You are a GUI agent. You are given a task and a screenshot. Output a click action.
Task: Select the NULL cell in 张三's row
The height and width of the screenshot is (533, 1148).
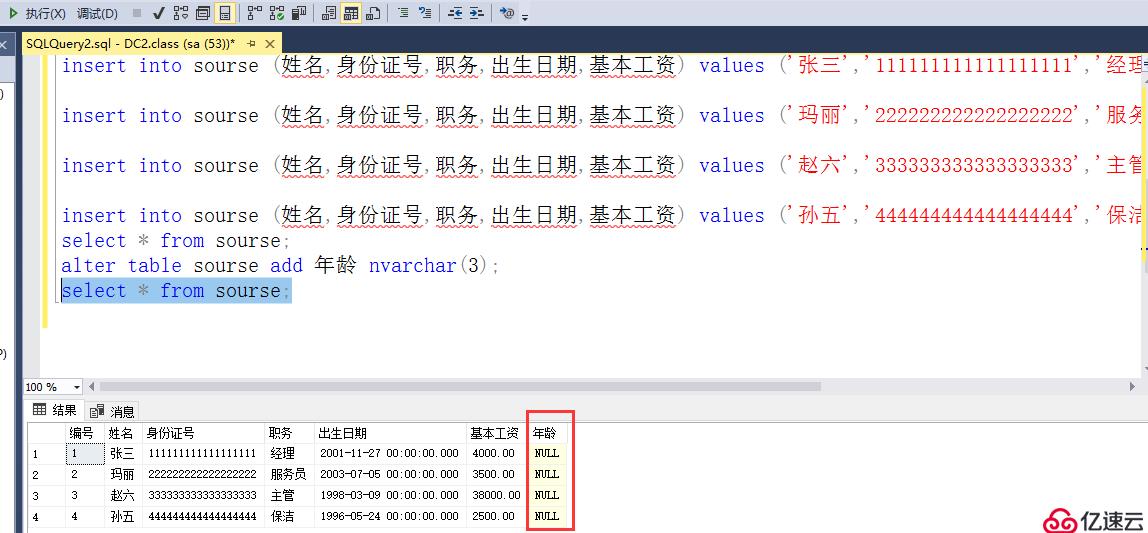(548, 453)
